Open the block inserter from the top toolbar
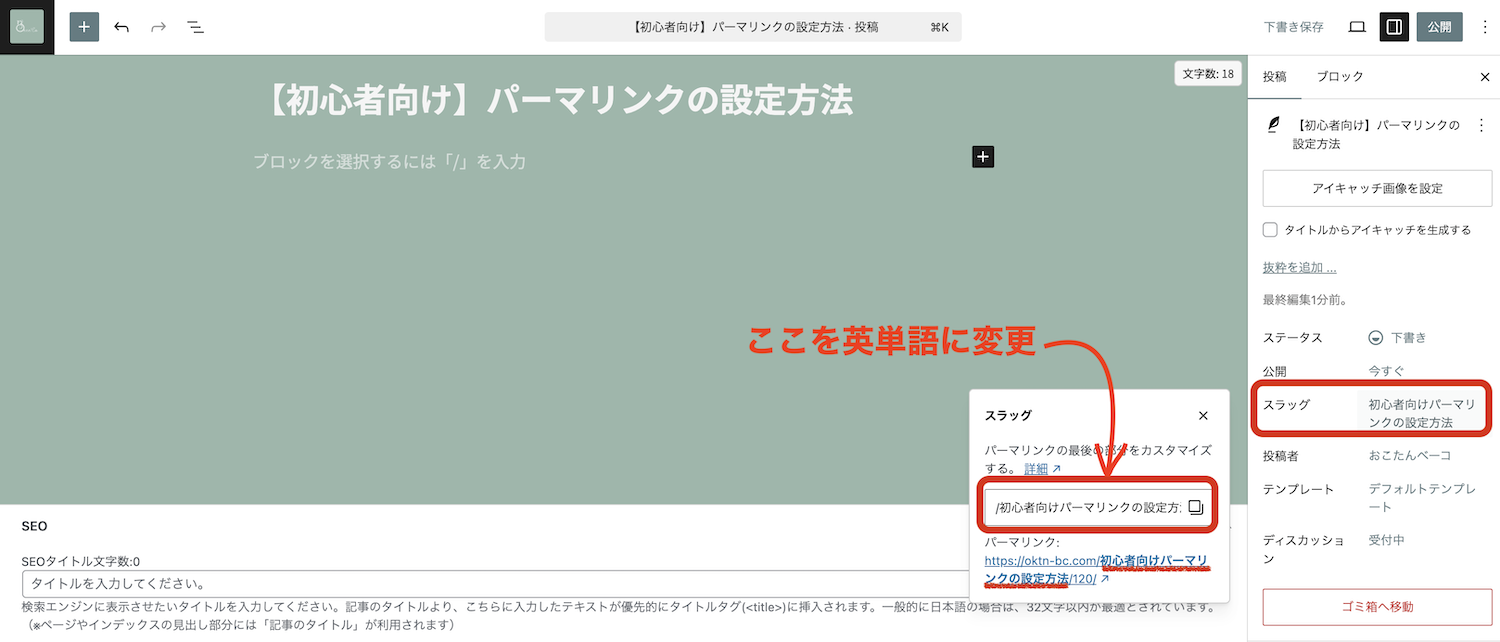 (x=84, y=27)
